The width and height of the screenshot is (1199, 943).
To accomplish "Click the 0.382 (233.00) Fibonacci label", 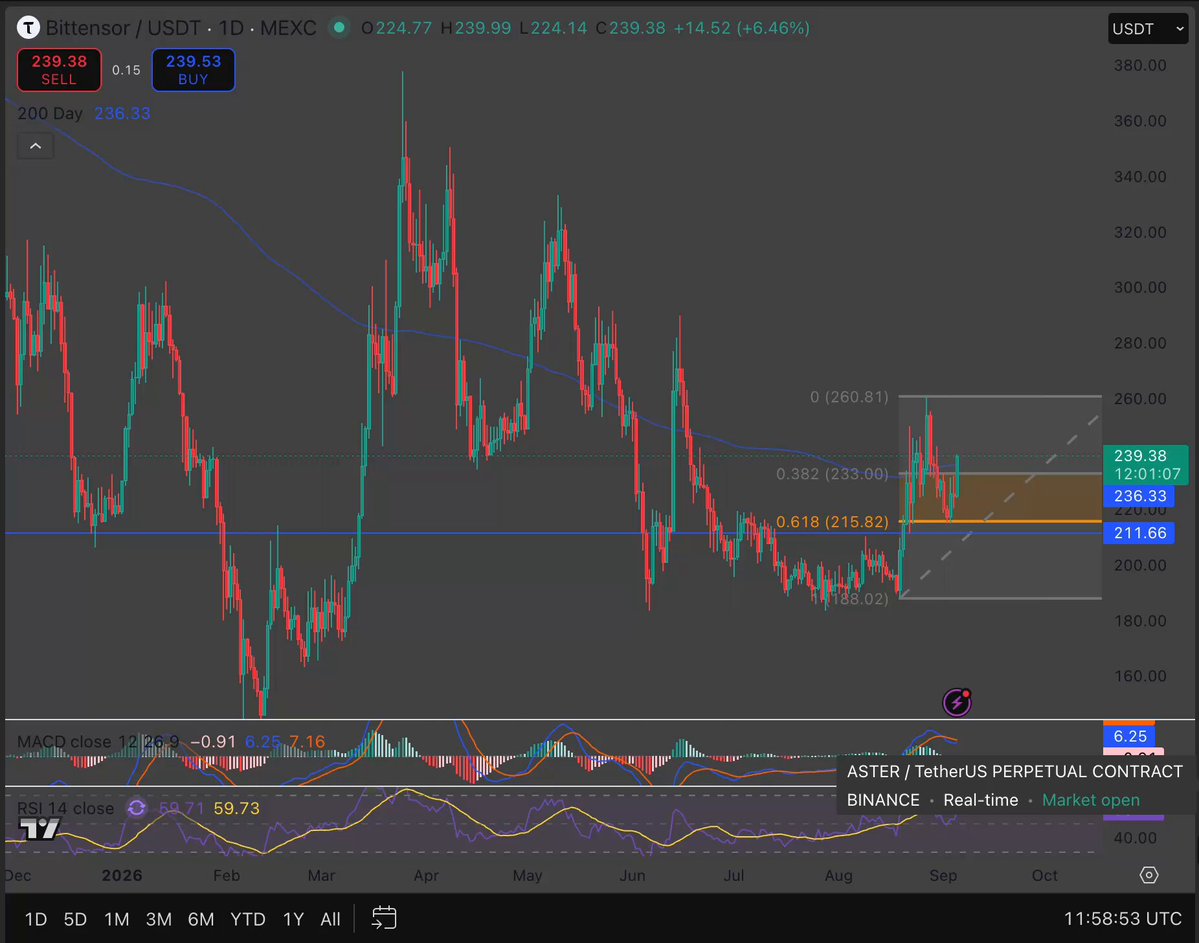I will tap(832, 474).
